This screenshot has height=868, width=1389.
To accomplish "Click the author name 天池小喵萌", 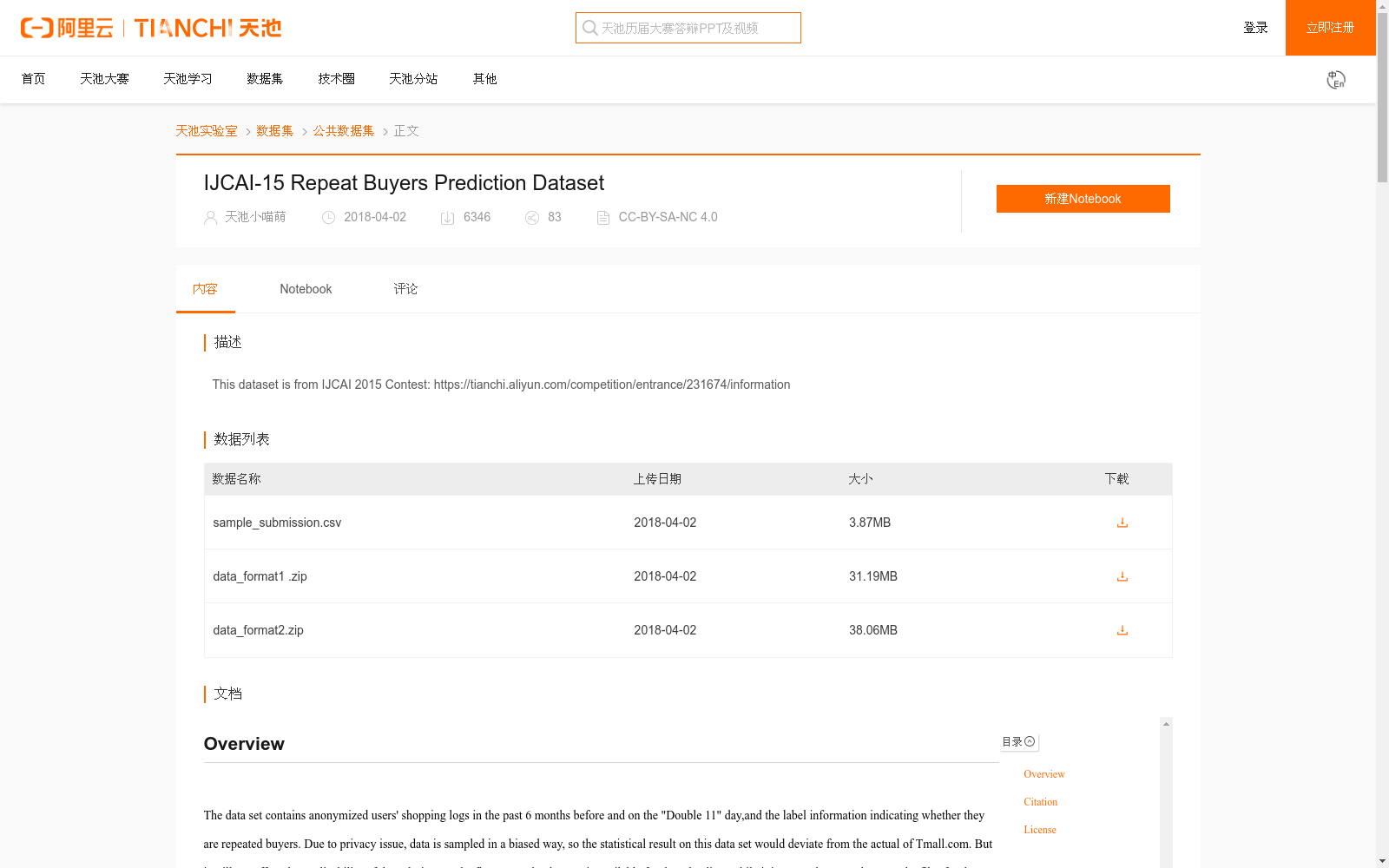I will [x=255, y=217].
